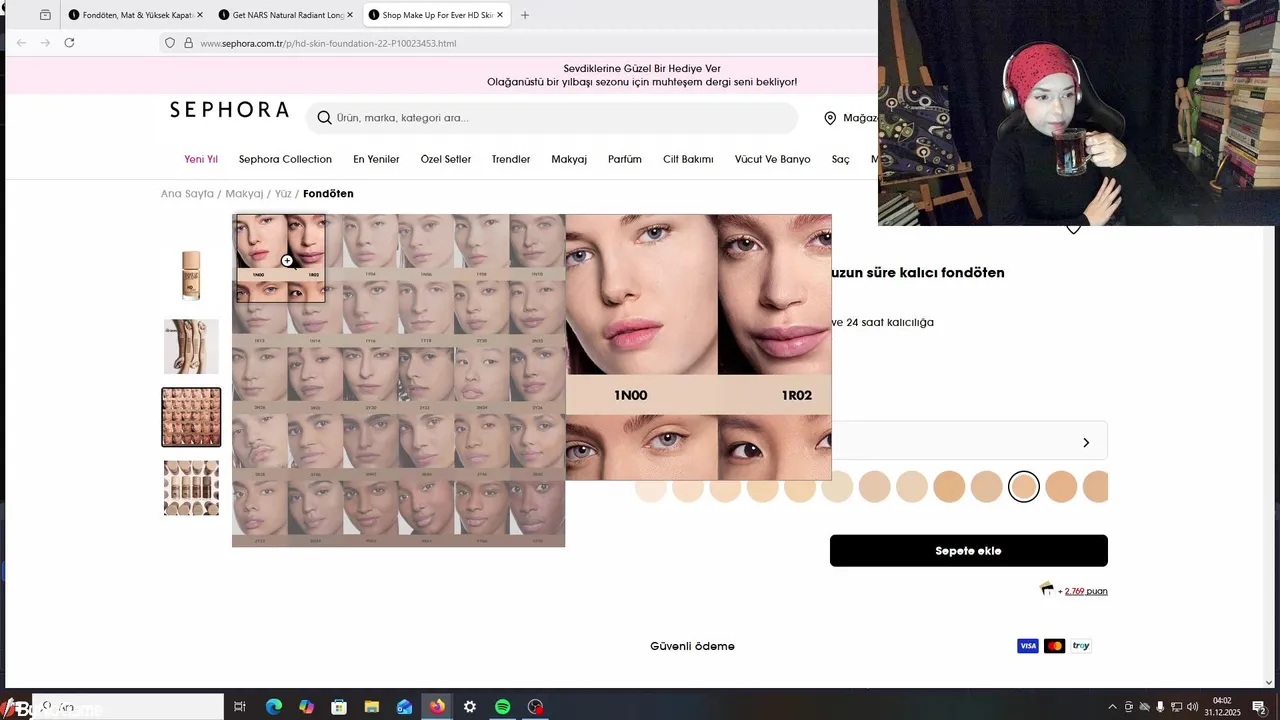This screenshot has width=1280, height=720.
Task: Pick the swatch immediately left of the selected shade
Action: click(x=986, y=487)
